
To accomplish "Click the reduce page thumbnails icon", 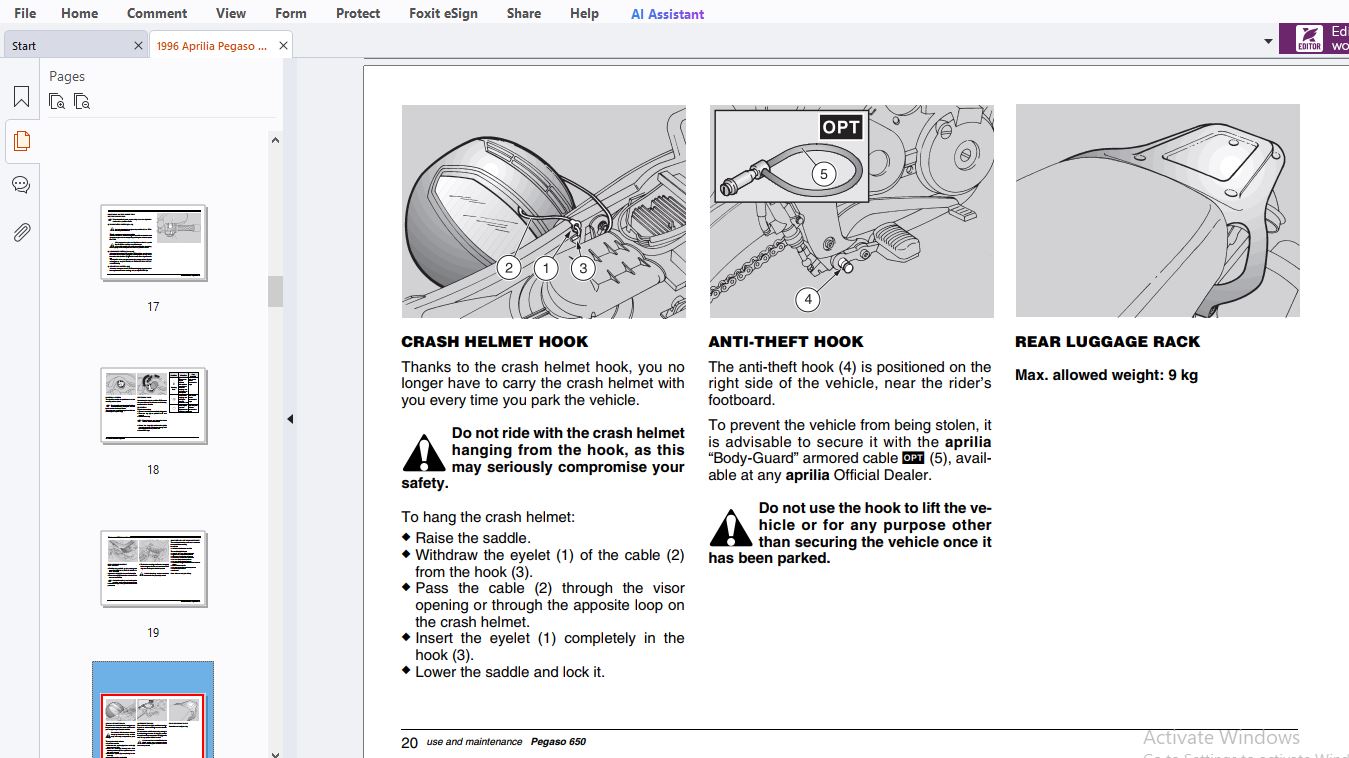I will point(82,101).
